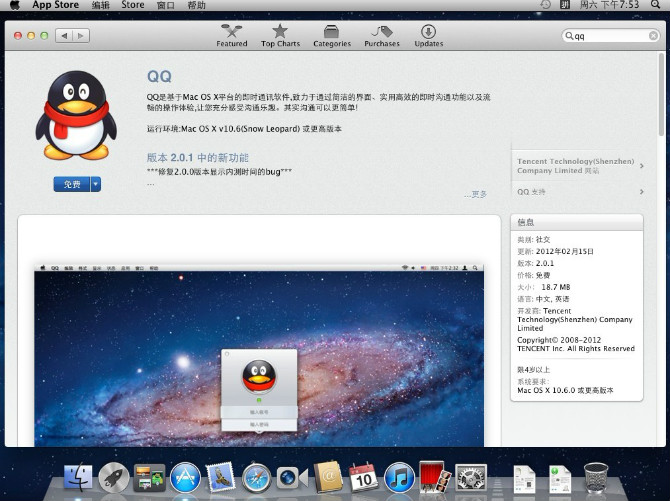Navigate back with the left arrow

click(62, 36)
